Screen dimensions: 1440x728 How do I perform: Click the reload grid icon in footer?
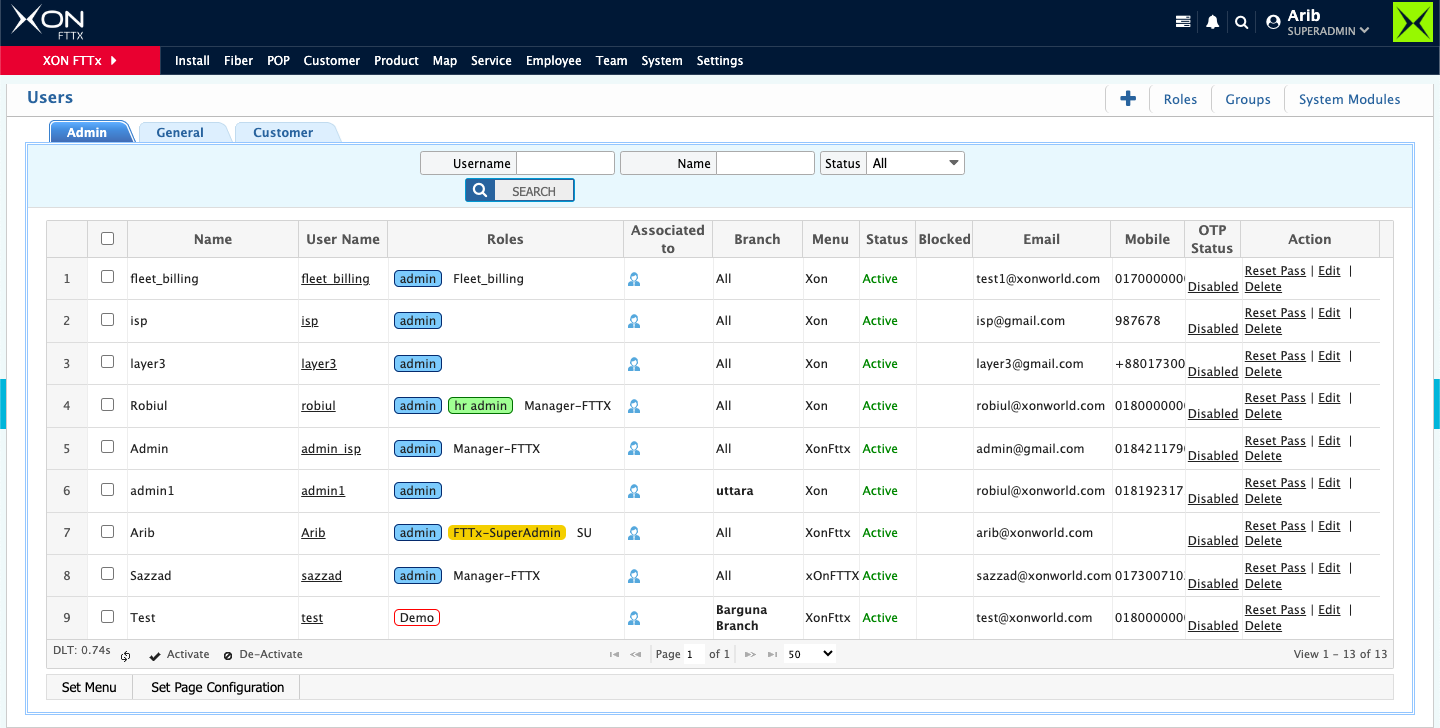126,656
